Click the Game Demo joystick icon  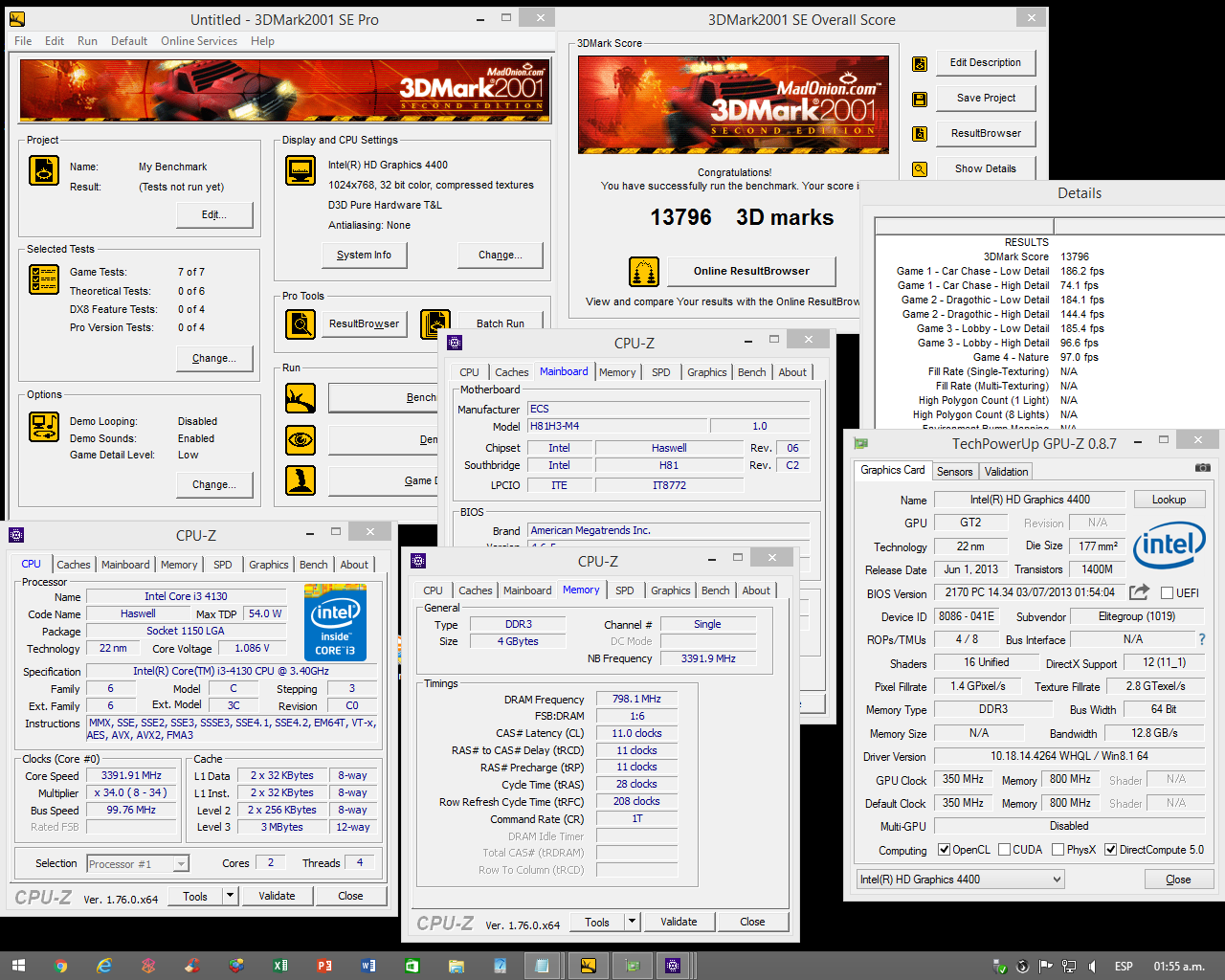(x=301, y=480)
